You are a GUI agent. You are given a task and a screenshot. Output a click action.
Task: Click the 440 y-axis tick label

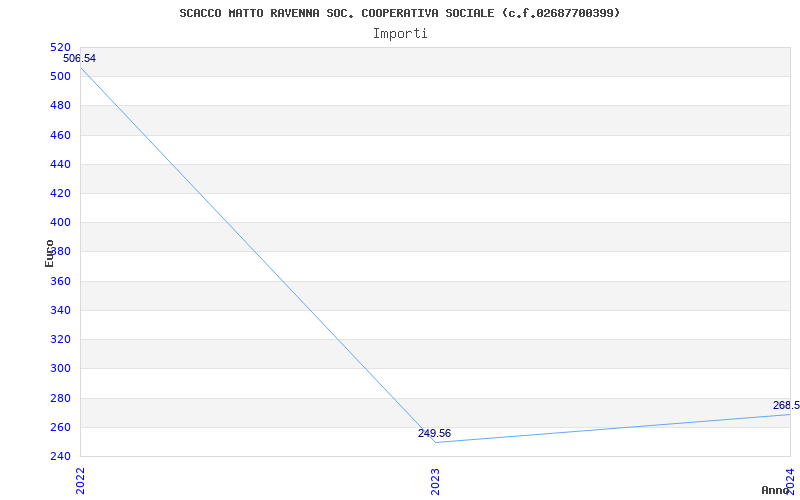(x=60, y=164)
